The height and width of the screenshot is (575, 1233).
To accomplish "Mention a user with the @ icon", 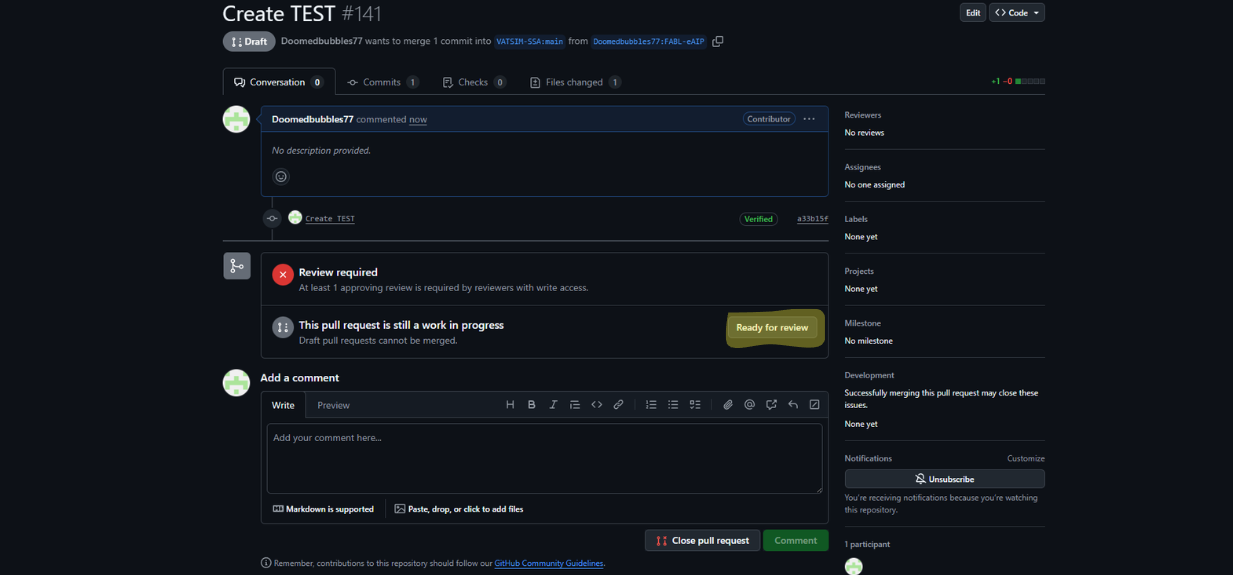I will (x=749, y=405).
